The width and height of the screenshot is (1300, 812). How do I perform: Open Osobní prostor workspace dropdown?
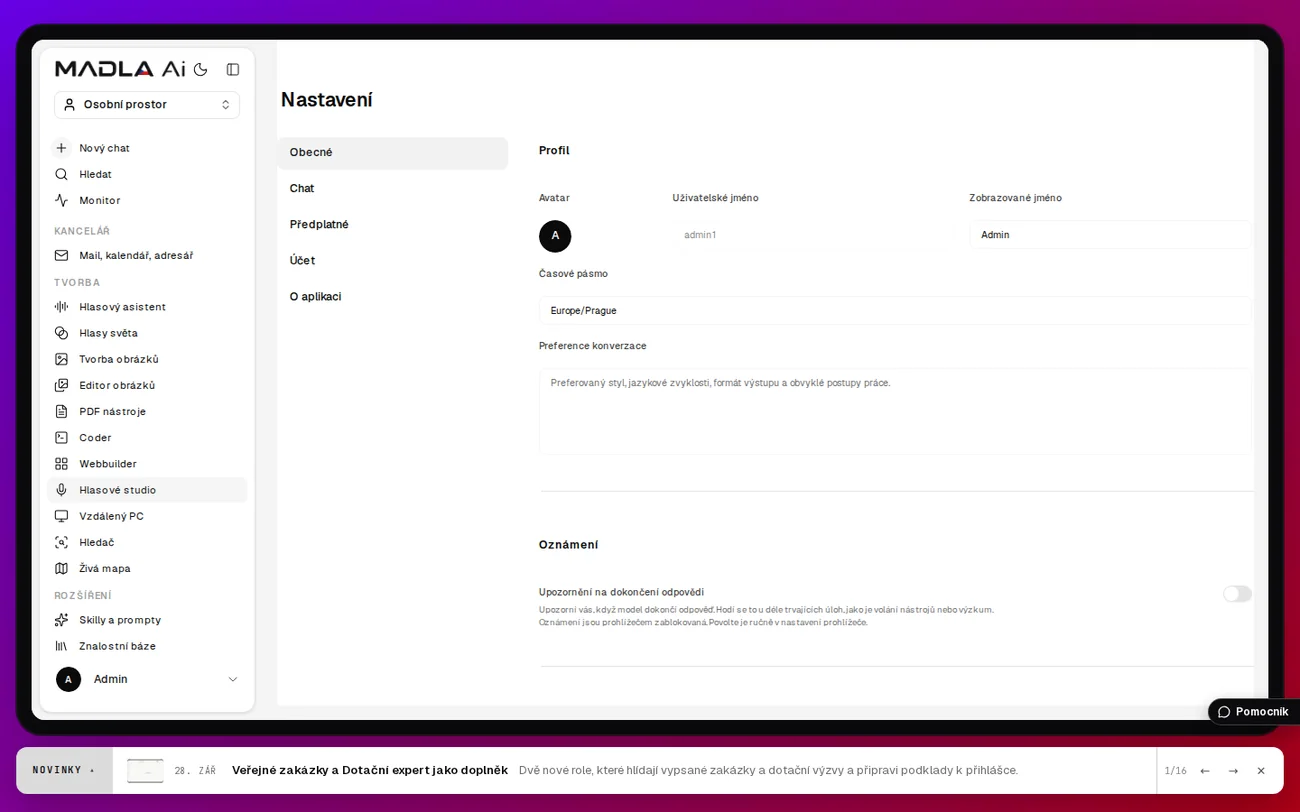pos(147,104)
